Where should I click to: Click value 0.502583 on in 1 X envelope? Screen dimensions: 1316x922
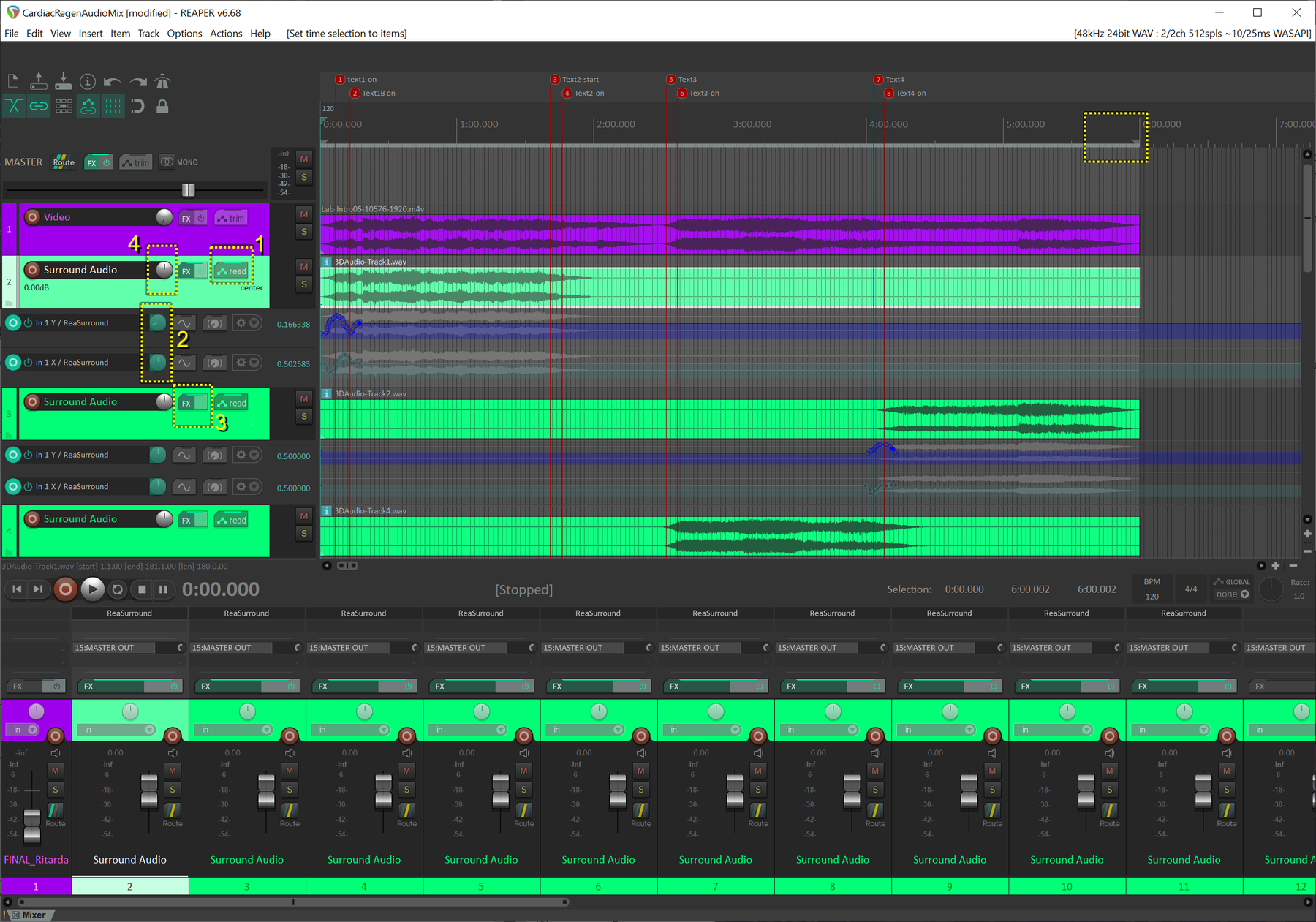(293, 363)
